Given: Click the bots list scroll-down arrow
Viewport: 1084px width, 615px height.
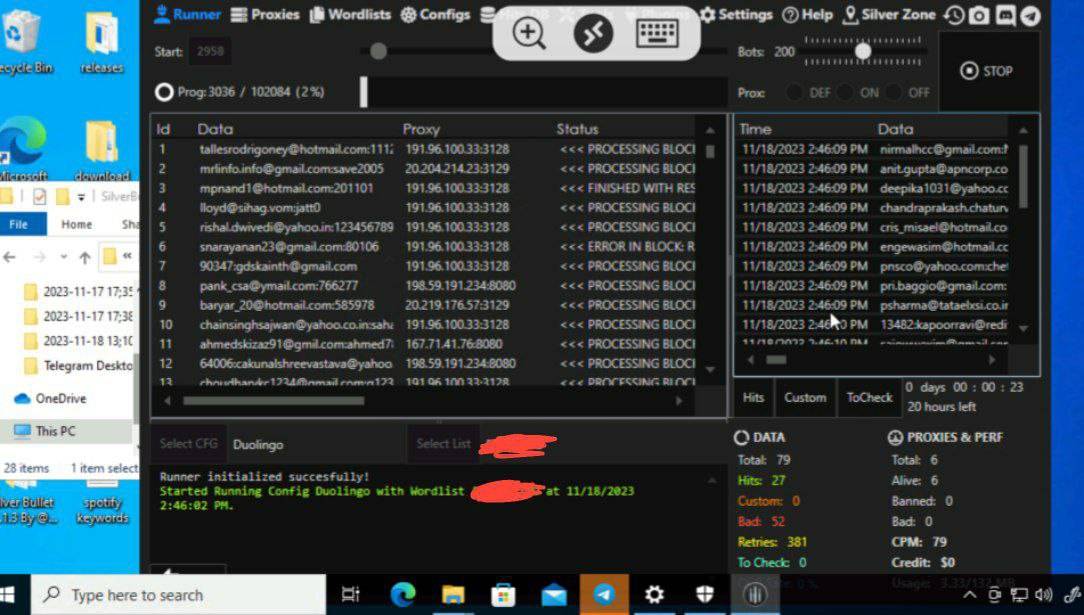Looking at the screenshot, I should point(710,370).
